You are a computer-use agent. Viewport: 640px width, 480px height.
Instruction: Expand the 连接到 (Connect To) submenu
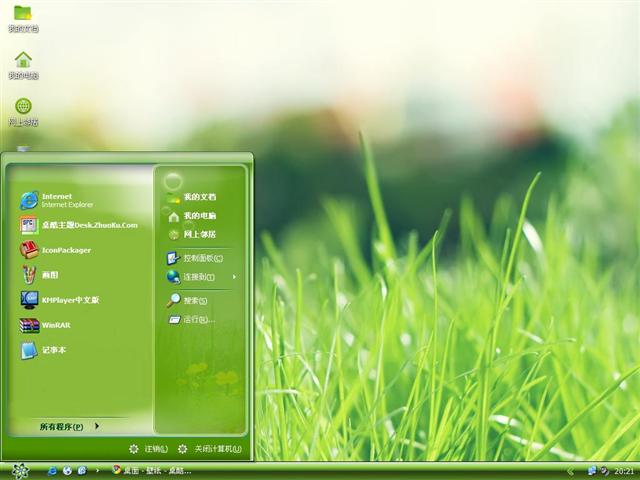(200, 277)
